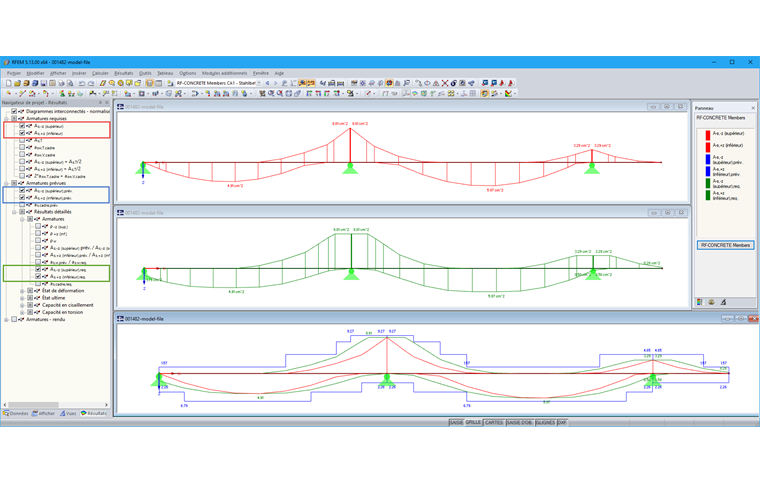Expand the État ultime node
This screenshot has height=483, width=760.
click(x=22, y=298)
